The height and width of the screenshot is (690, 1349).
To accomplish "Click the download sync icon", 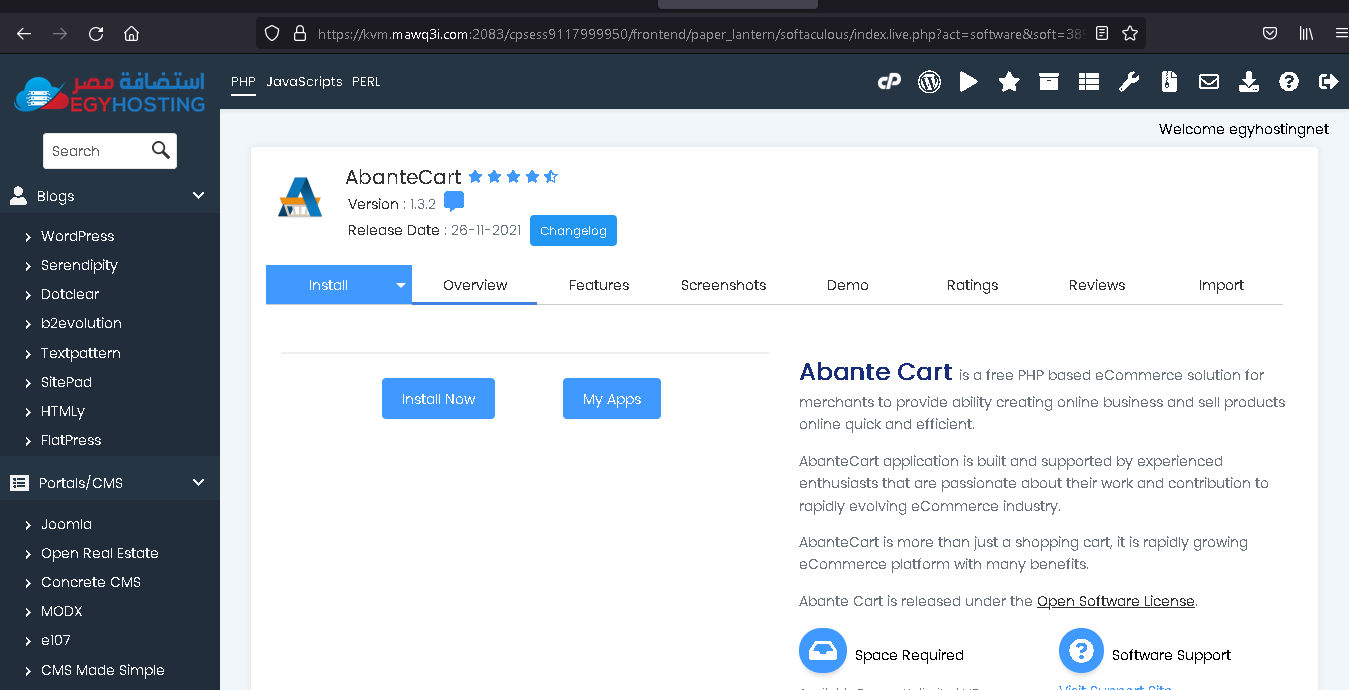I will click(x=1249, y=82).
